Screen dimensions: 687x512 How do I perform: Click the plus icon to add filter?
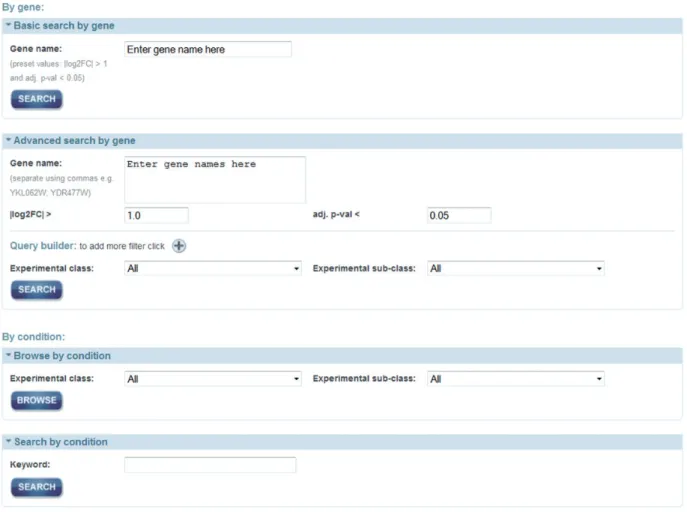(179, 246)
